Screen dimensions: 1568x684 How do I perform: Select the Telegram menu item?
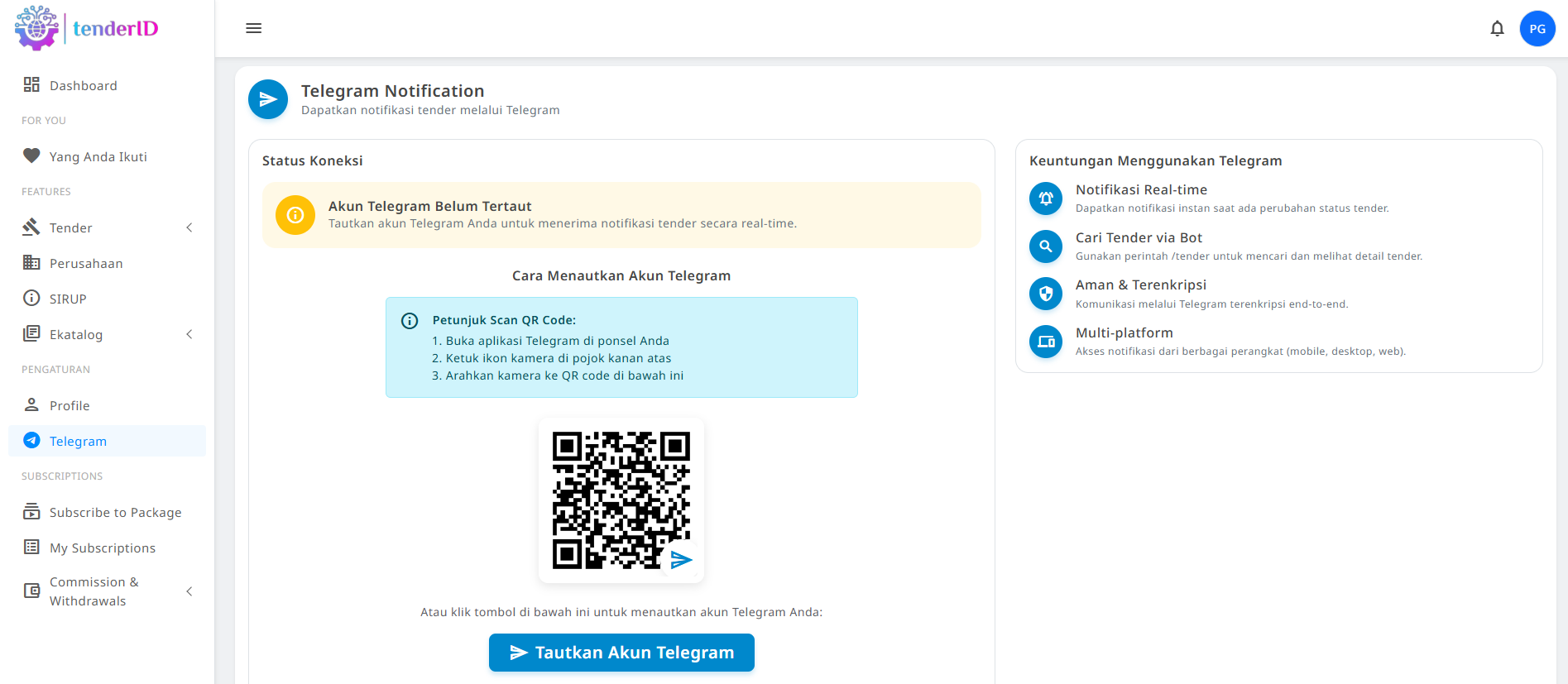(x=108, y=441)
